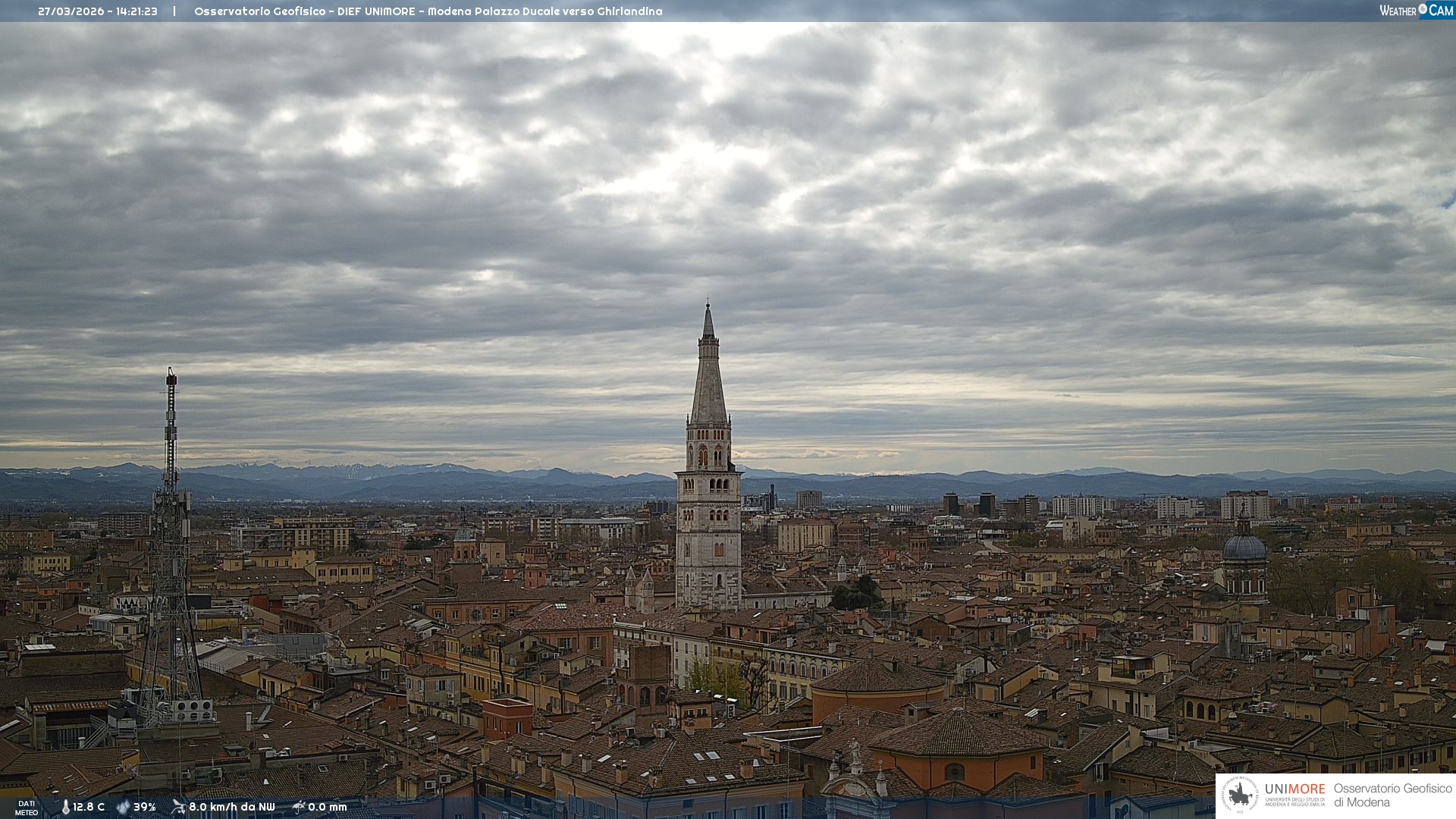Click the UNIMORE university seal emblem
The width and height of the screenshot is (1456, 819).
(1241, 795)
